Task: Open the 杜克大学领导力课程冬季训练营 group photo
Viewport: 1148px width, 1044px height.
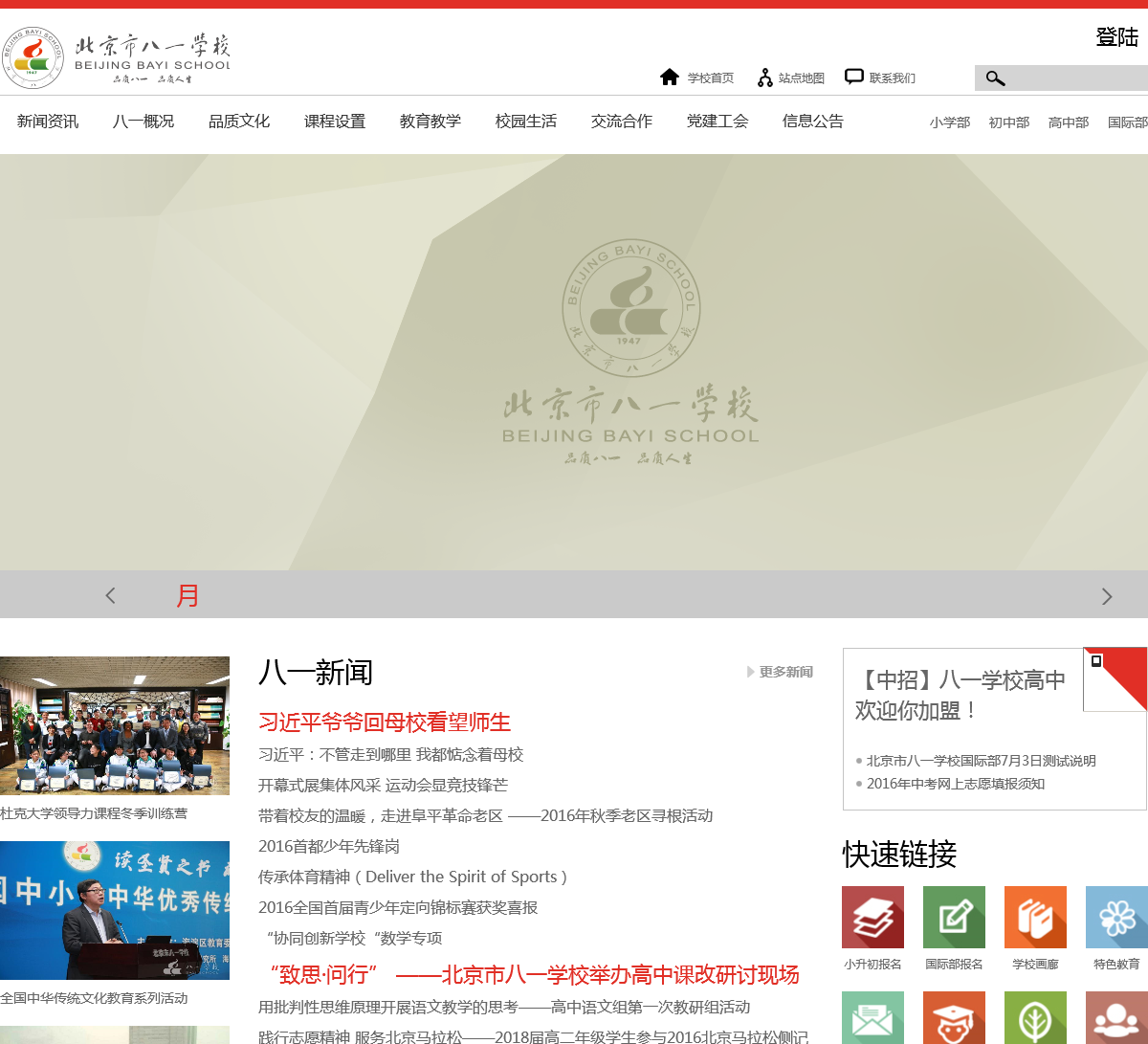Action: [115, 725]
